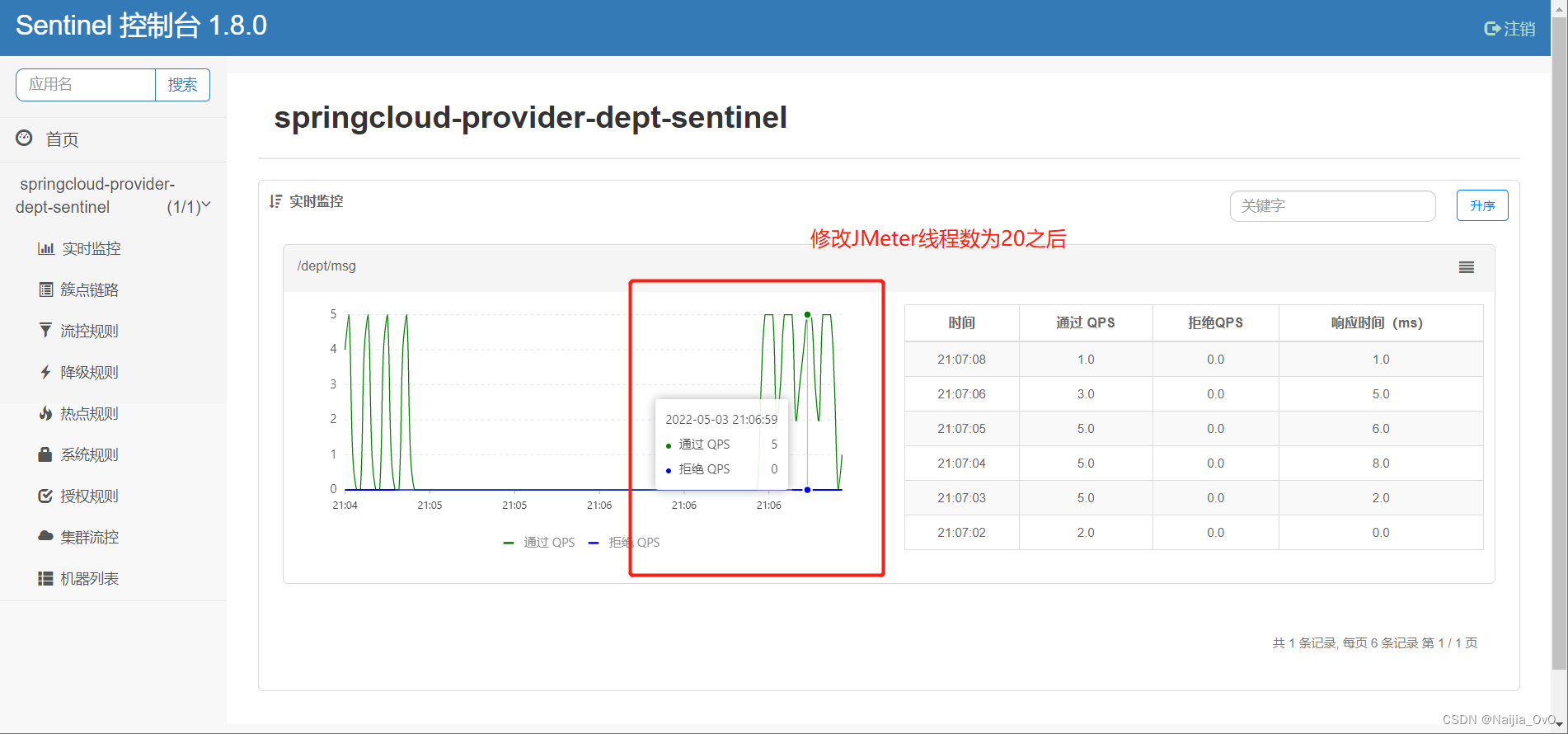Click the springcloud-provider-dept-sentinel page heading
1568x734 pixels.
click(530, 117)
